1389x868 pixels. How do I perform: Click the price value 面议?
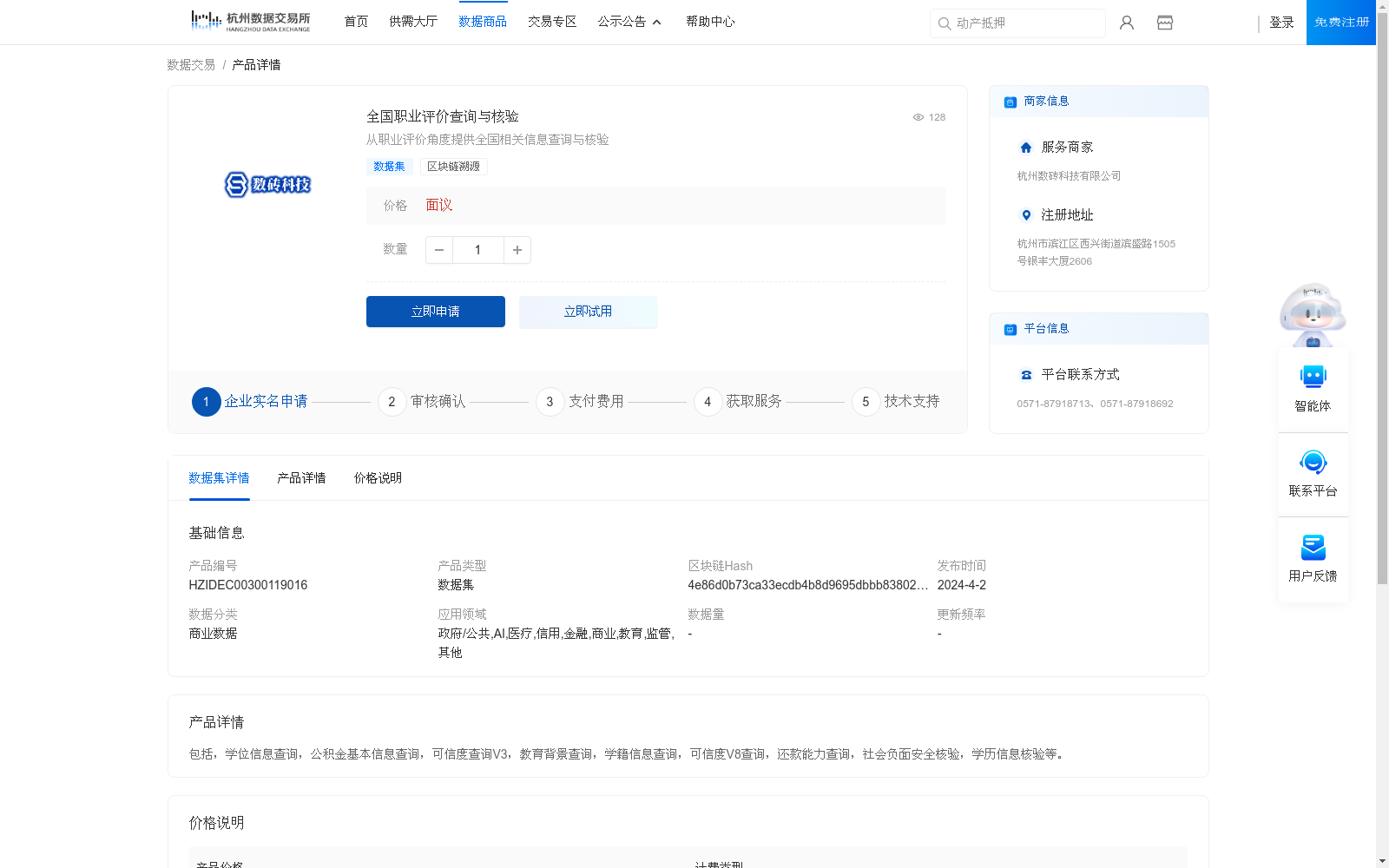tap(439, 206)
